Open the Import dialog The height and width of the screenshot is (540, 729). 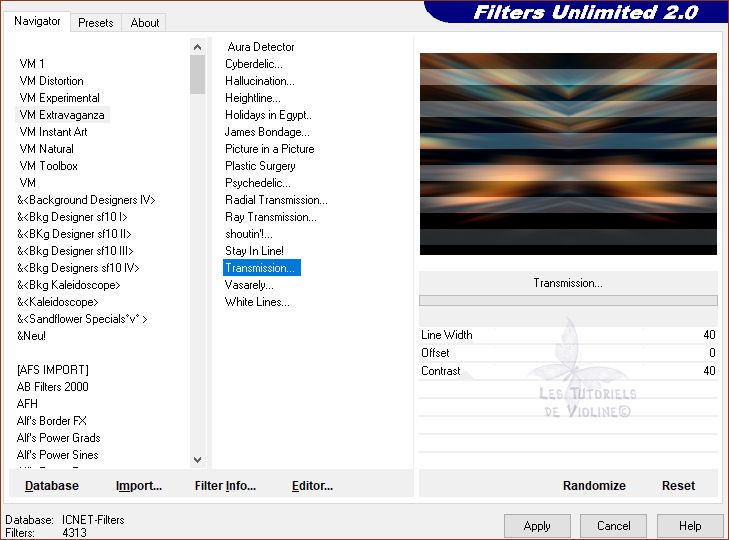(139, 486)
